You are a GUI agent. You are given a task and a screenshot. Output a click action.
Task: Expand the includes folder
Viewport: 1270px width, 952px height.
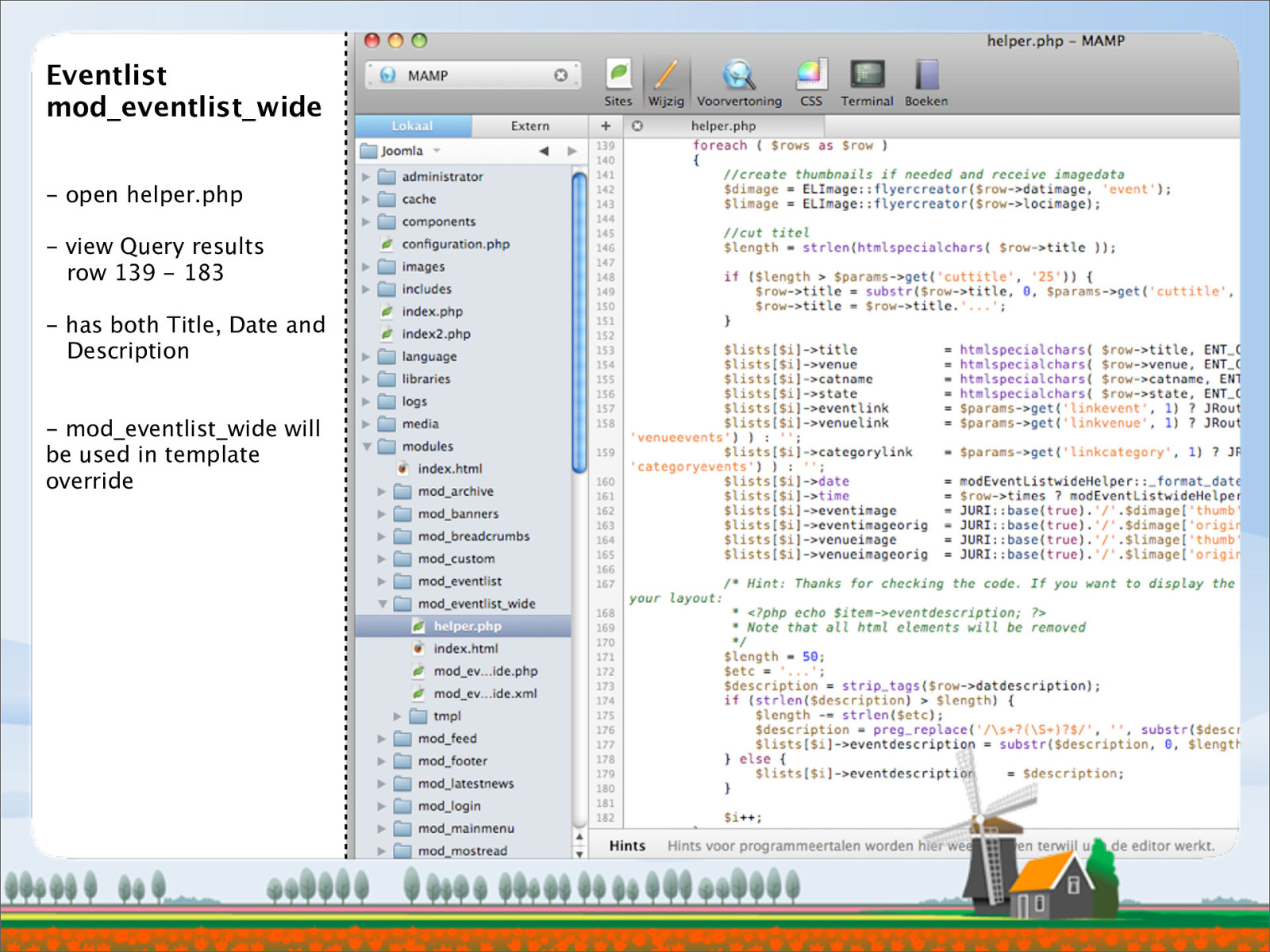[366, 289]
